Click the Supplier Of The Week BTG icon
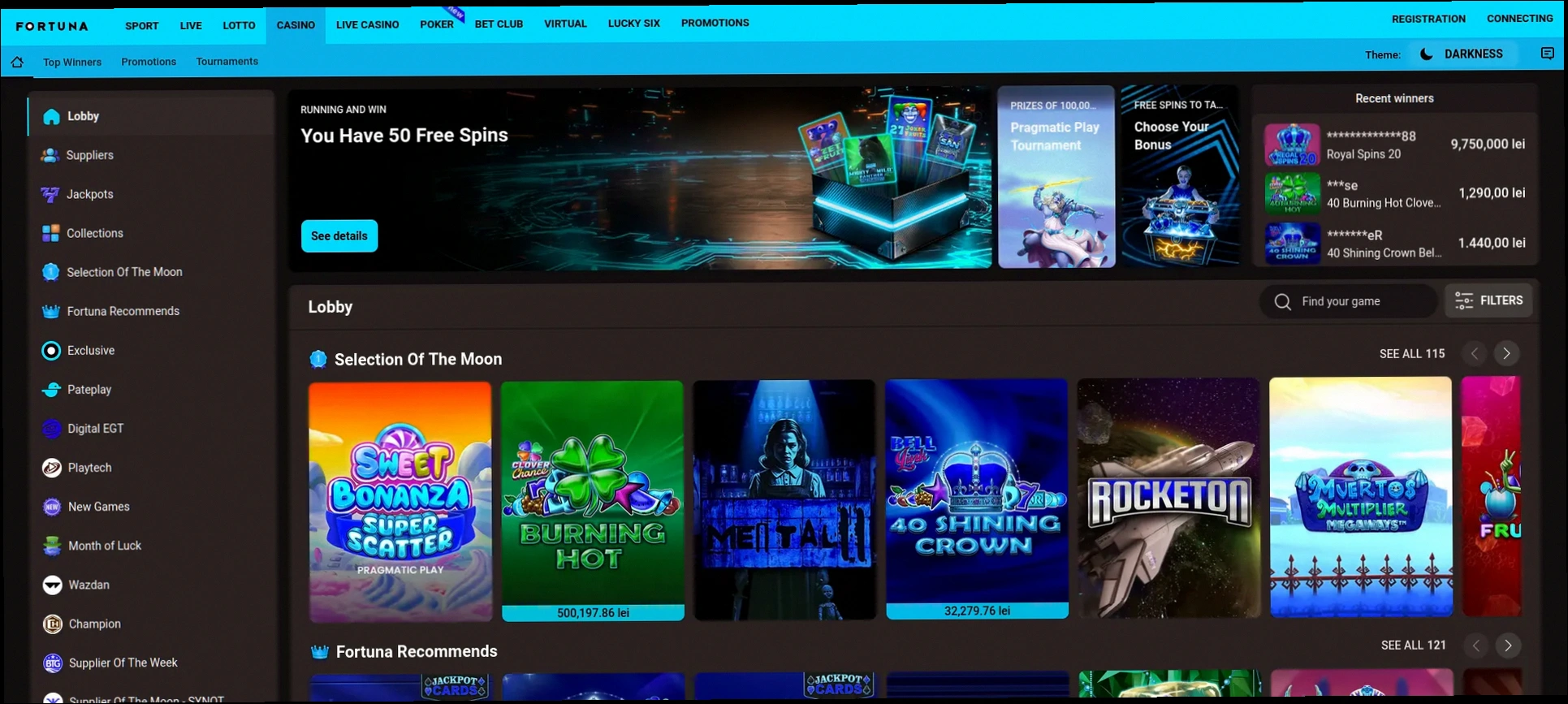This screenshot has height=704, width=1568. (53, 663)
